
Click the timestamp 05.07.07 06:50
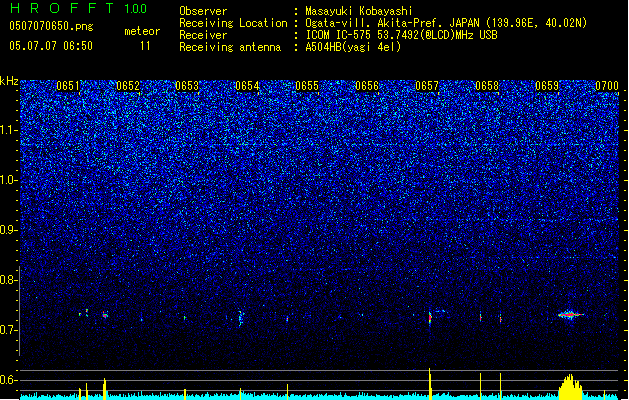pyautogui.click(x=51, y=46)
